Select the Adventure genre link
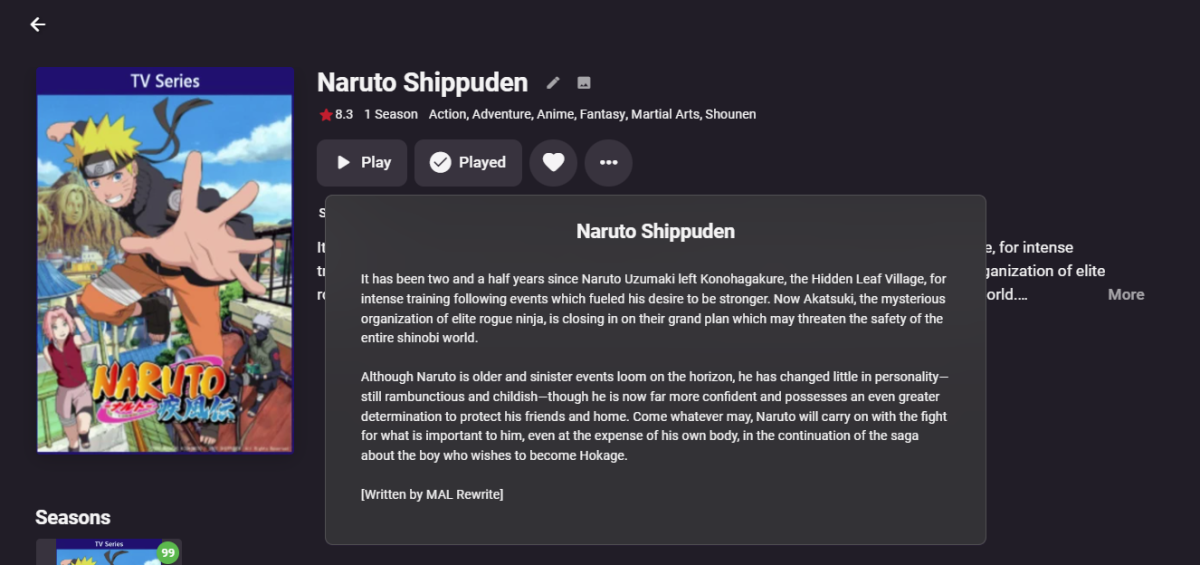The image size is (1200, 565). (x=501, y=114)
